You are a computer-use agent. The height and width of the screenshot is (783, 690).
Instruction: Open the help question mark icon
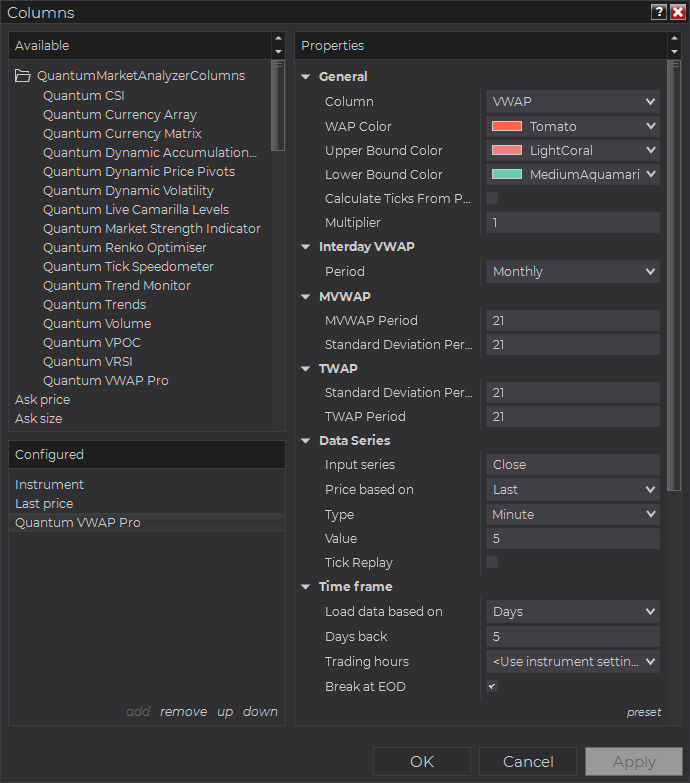click(659, 12)
